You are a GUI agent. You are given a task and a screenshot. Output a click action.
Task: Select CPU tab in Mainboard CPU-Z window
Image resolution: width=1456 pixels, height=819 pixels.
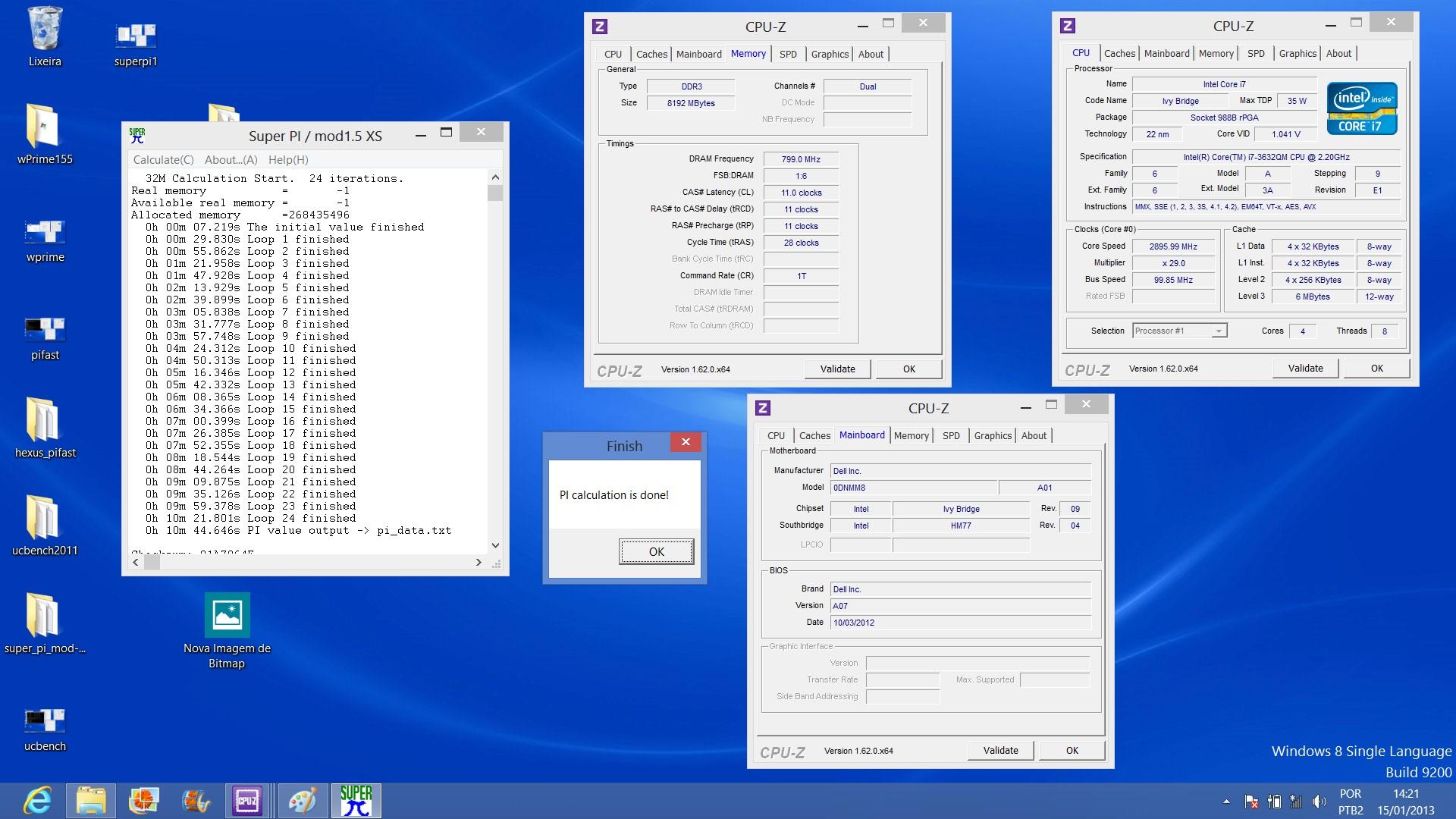(x=776, y=435)
